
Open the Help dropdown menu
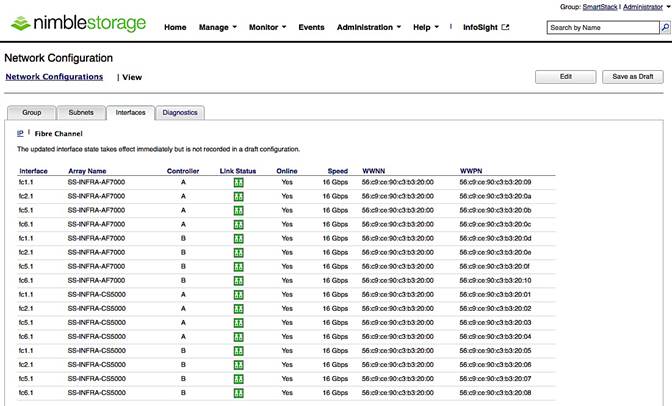coord(426,27)
